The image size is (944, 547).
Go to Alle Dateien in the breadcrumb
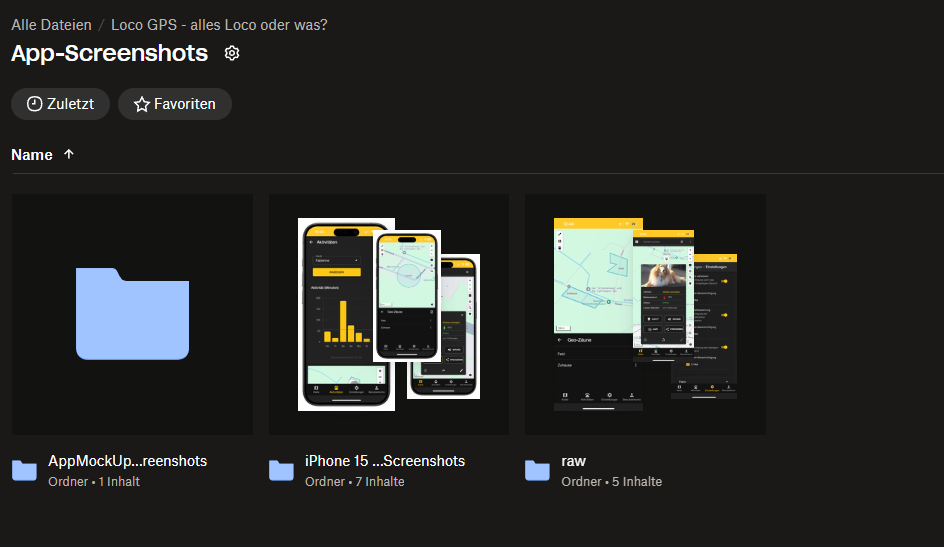(x=51, y=25)
